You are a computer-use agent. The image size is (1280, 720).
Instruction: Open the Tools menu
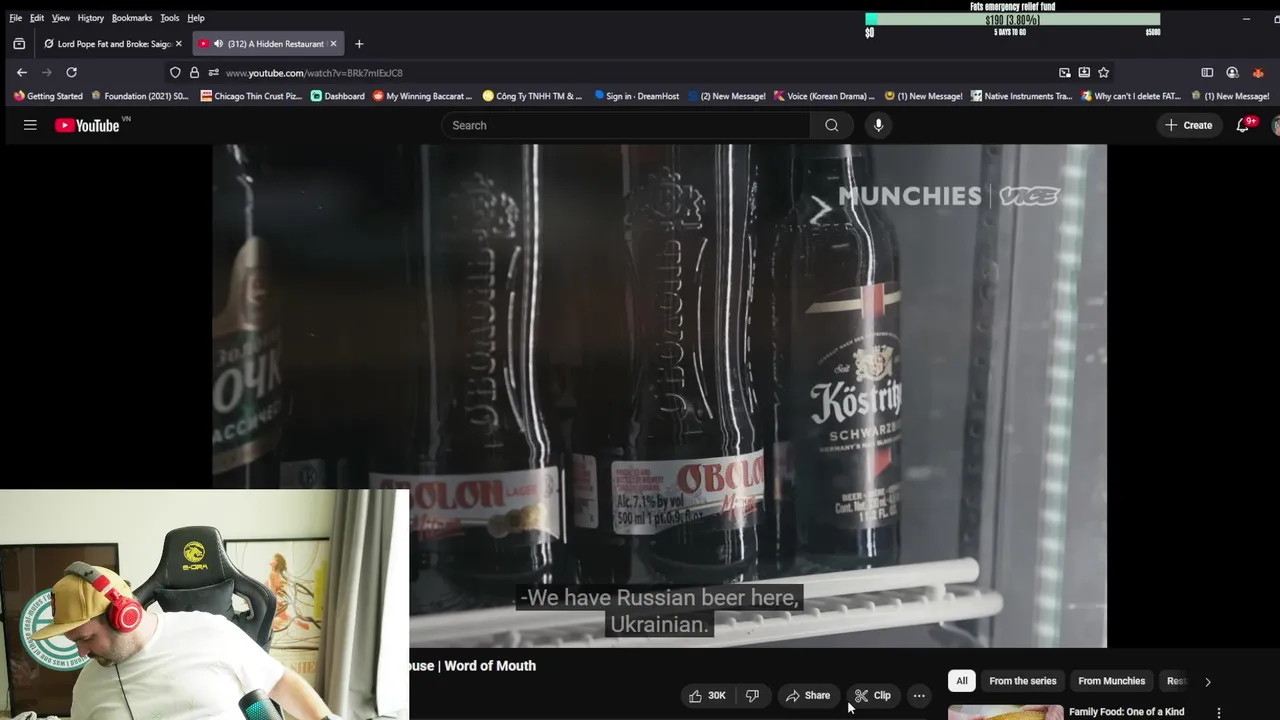pyautogui.click(x=169, y=18)
